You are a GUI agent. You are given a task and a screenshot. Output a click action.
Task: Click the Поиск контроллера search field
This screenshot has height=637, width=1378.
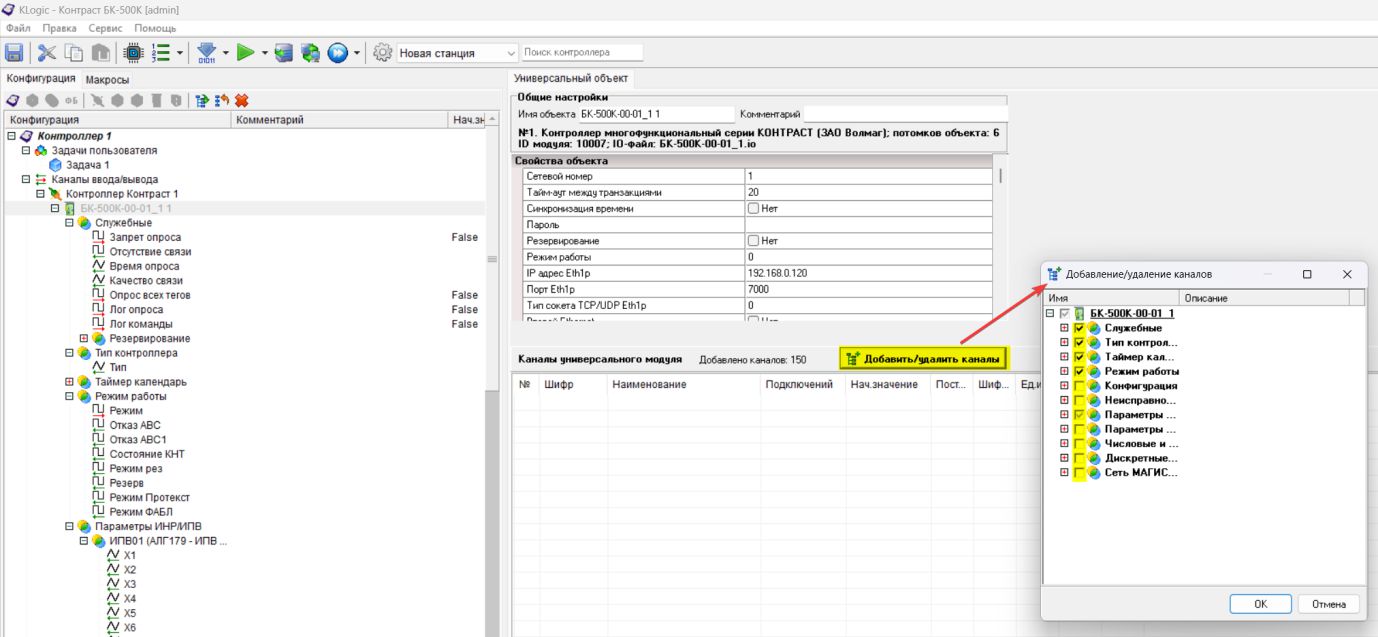click(x=582, y=52)
